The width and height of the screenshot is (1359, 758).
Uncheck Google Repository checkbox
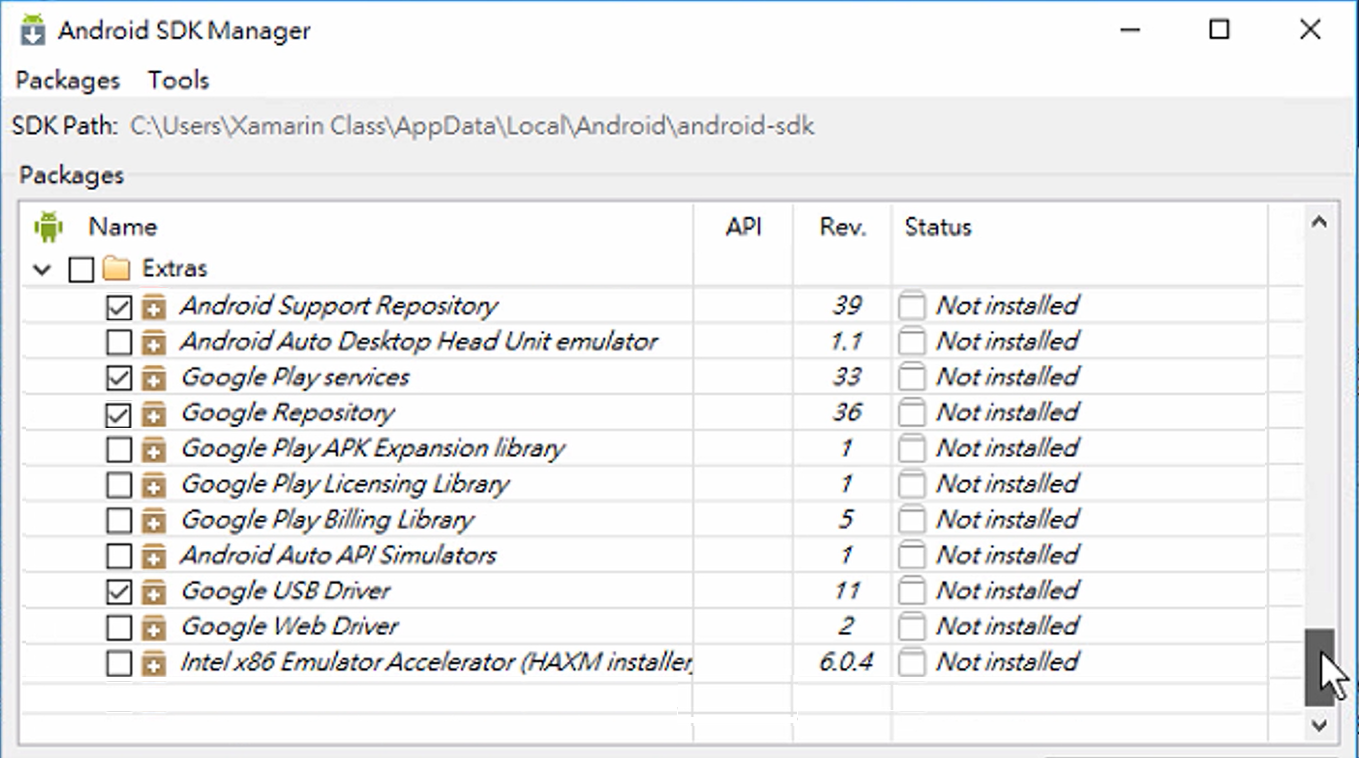pyautogui.click(x=118, y=413)
